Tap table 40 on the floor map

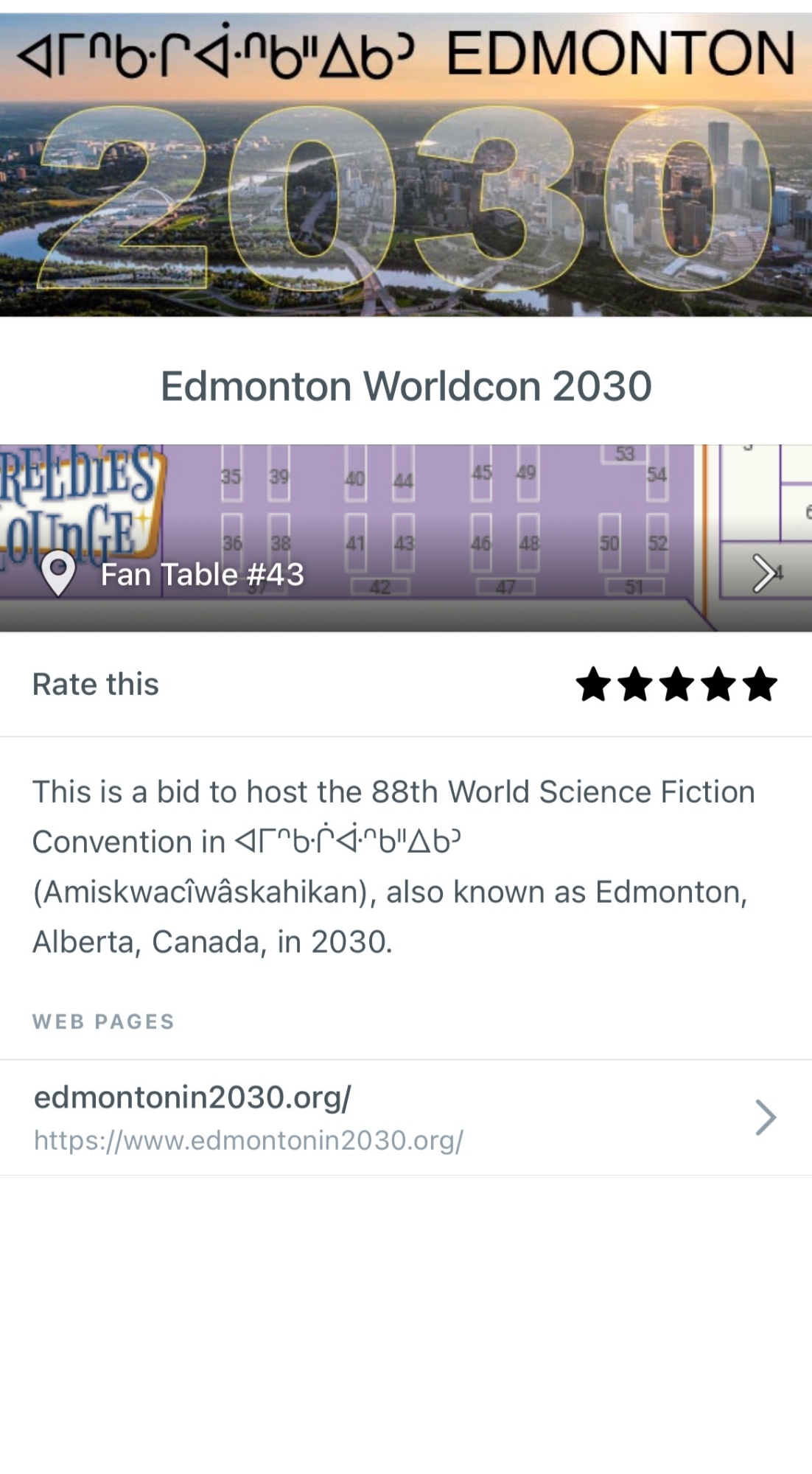tap(355, 479)
